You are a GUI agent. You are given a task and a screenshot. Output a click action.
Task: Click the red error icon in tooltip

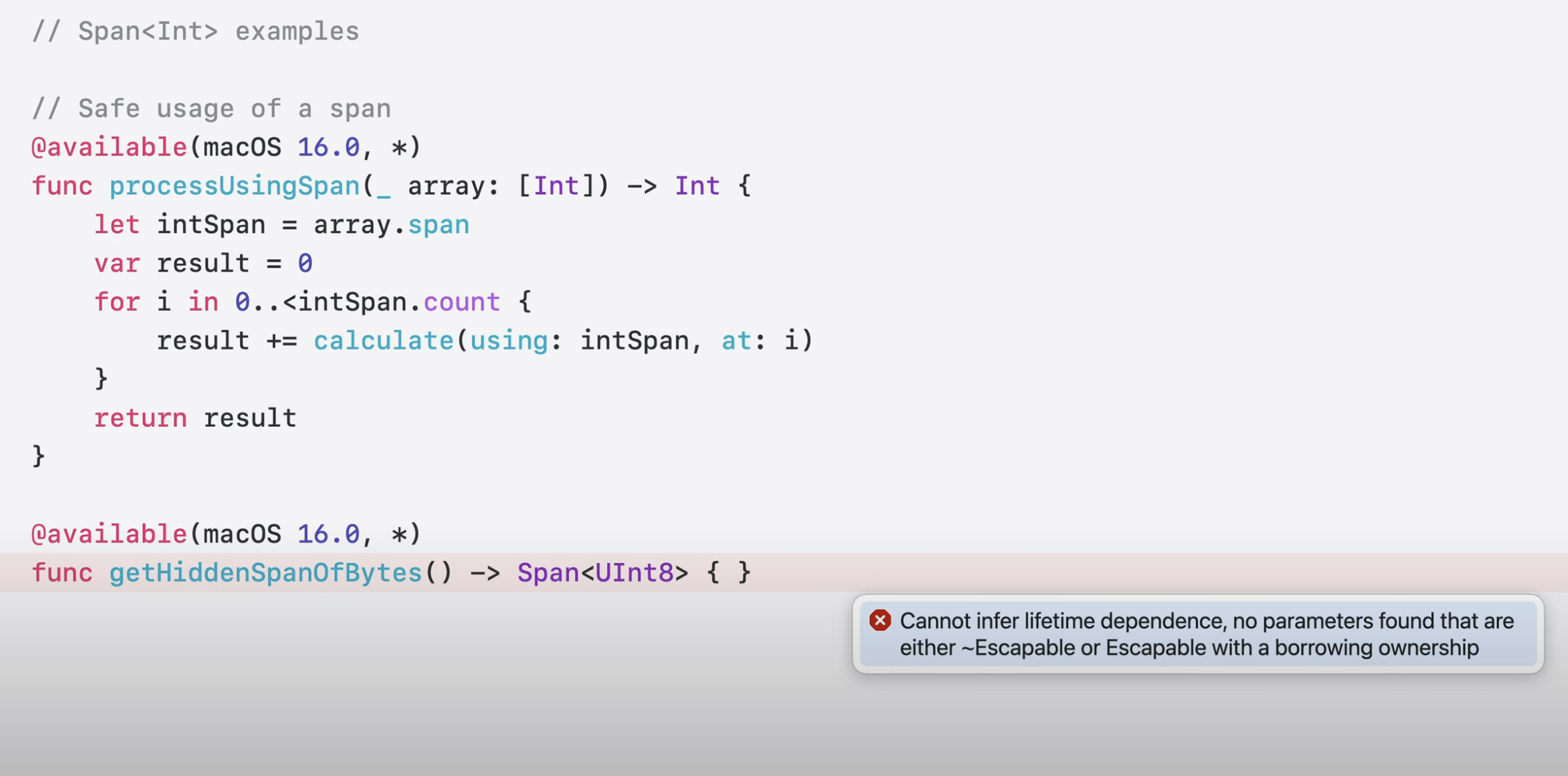pyautogui.click(x=879, y=620)
